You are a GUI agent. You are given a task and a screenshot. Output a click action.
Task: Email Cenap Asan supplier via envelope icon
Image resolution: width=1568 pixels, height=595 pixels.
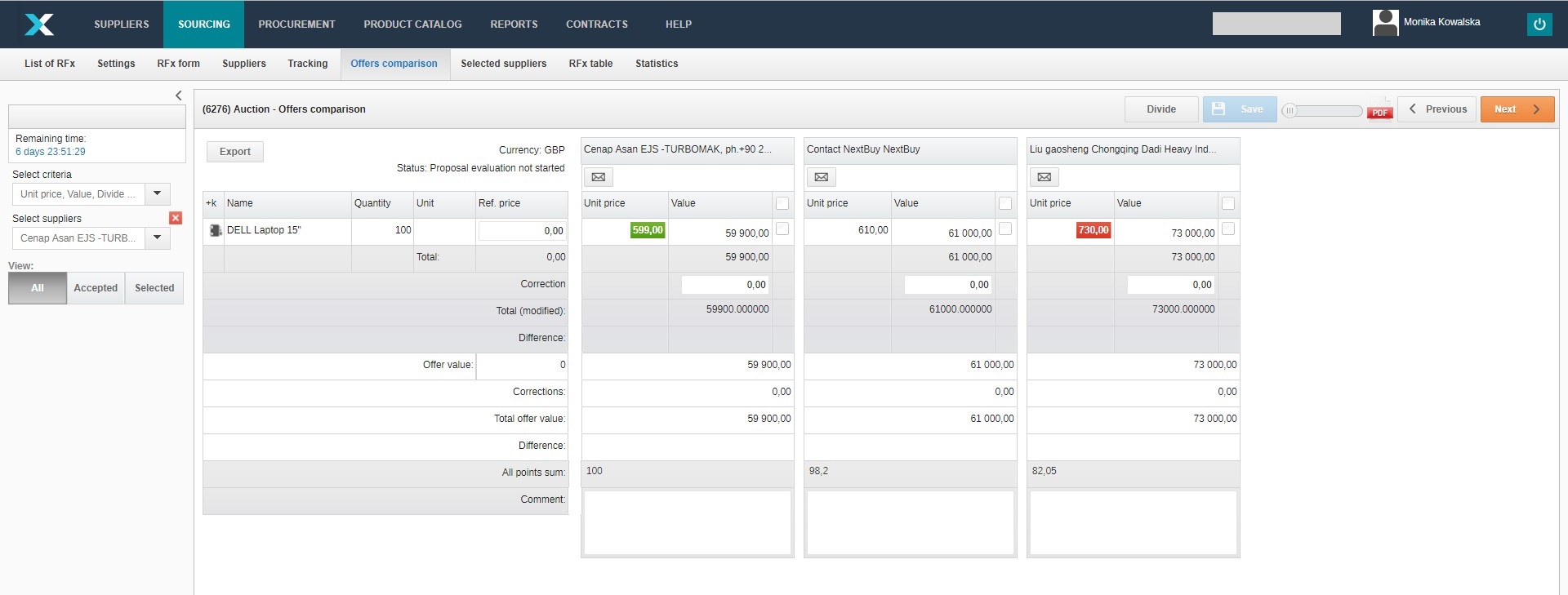click(598, 177)
